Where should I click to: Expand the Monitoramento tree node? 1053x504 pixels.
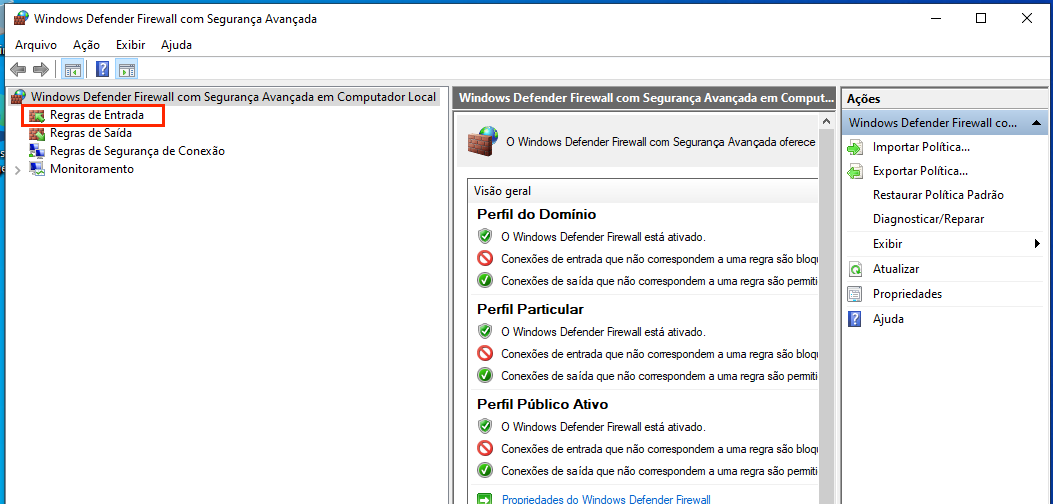pyautogui.click(x=18, y=170)
